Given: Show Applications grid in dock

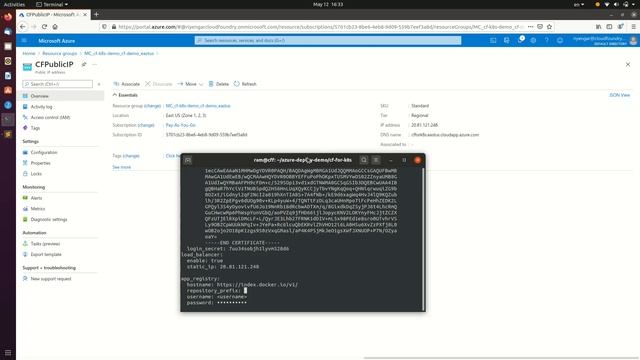Looking at the screenshot, I should point(8,353).
